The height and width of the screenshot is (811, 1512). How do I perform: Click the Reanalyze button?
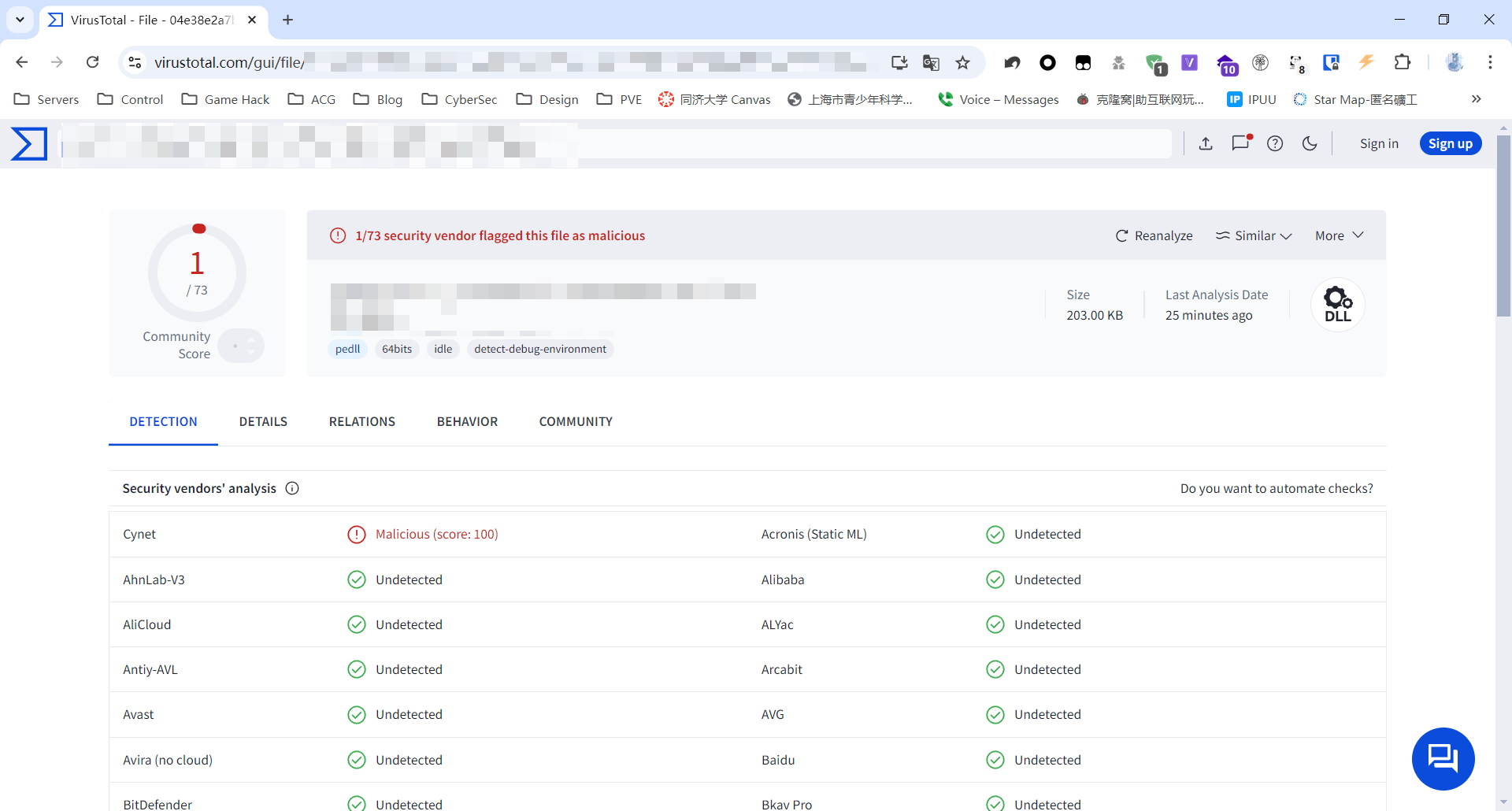(x=1154, y=235)
